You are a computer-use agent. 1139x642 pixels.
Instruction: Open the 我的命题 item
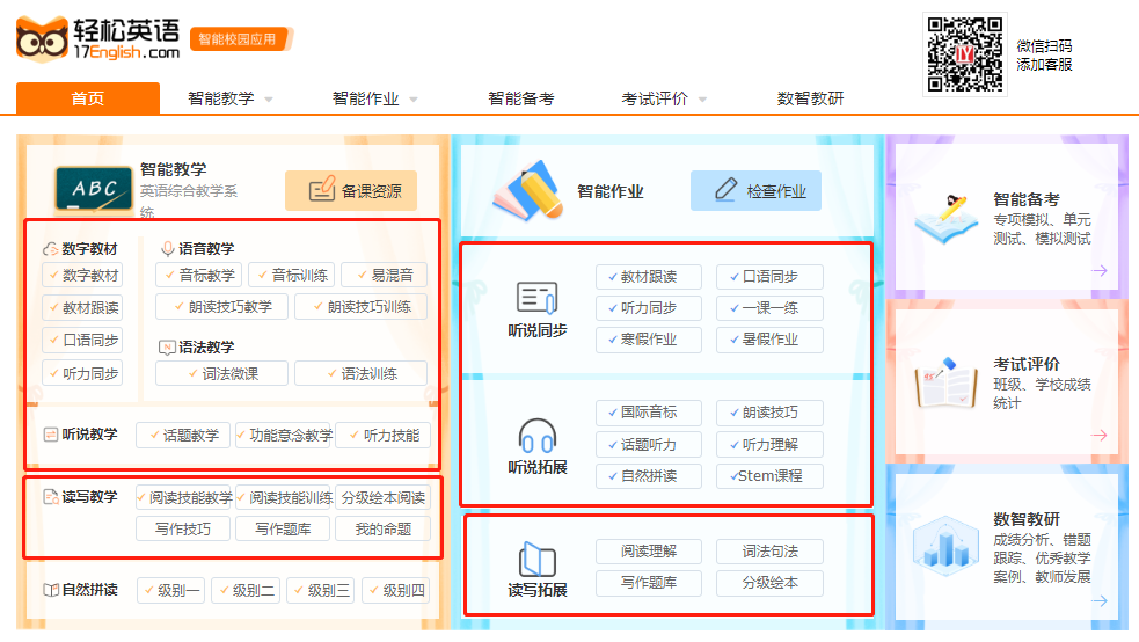tap(383, 529)
